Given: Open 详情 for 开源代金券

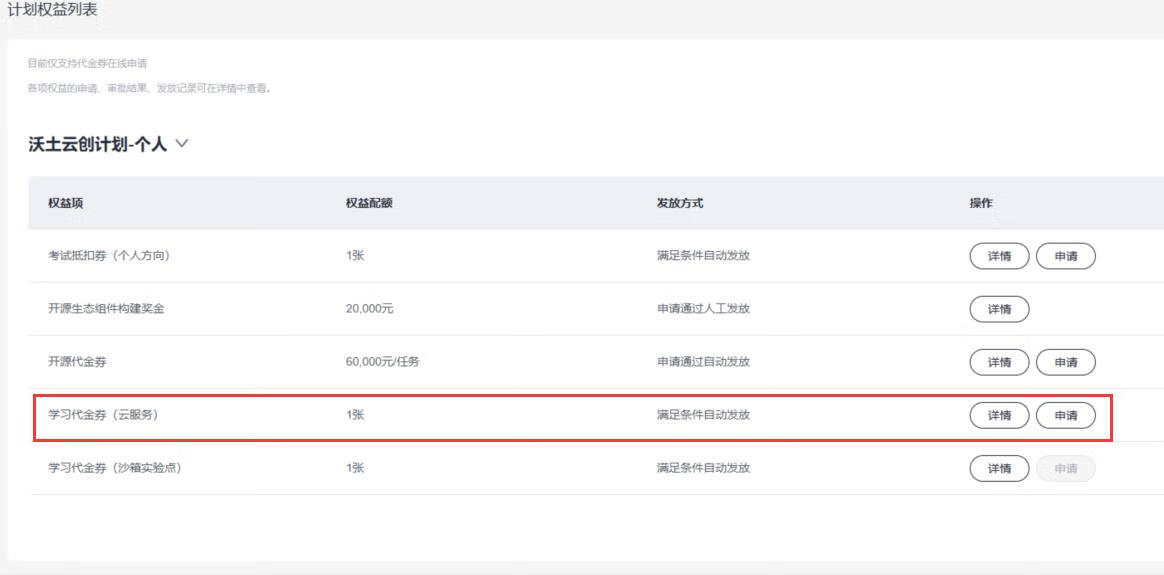Looking at the screenshot, I should 999,362.
